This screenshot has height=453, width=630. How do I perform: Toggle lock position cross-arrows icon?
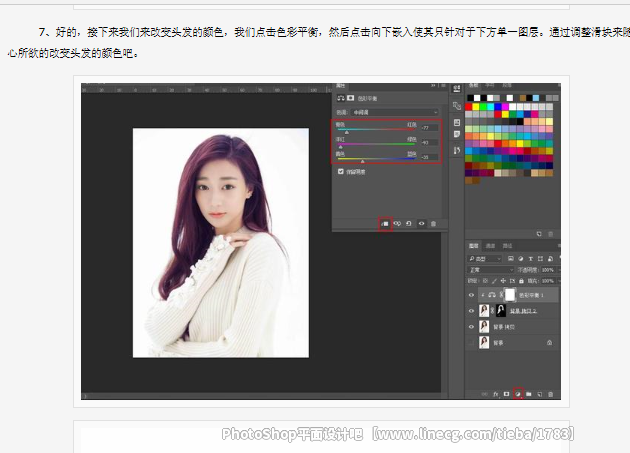[x=503, y=281]
